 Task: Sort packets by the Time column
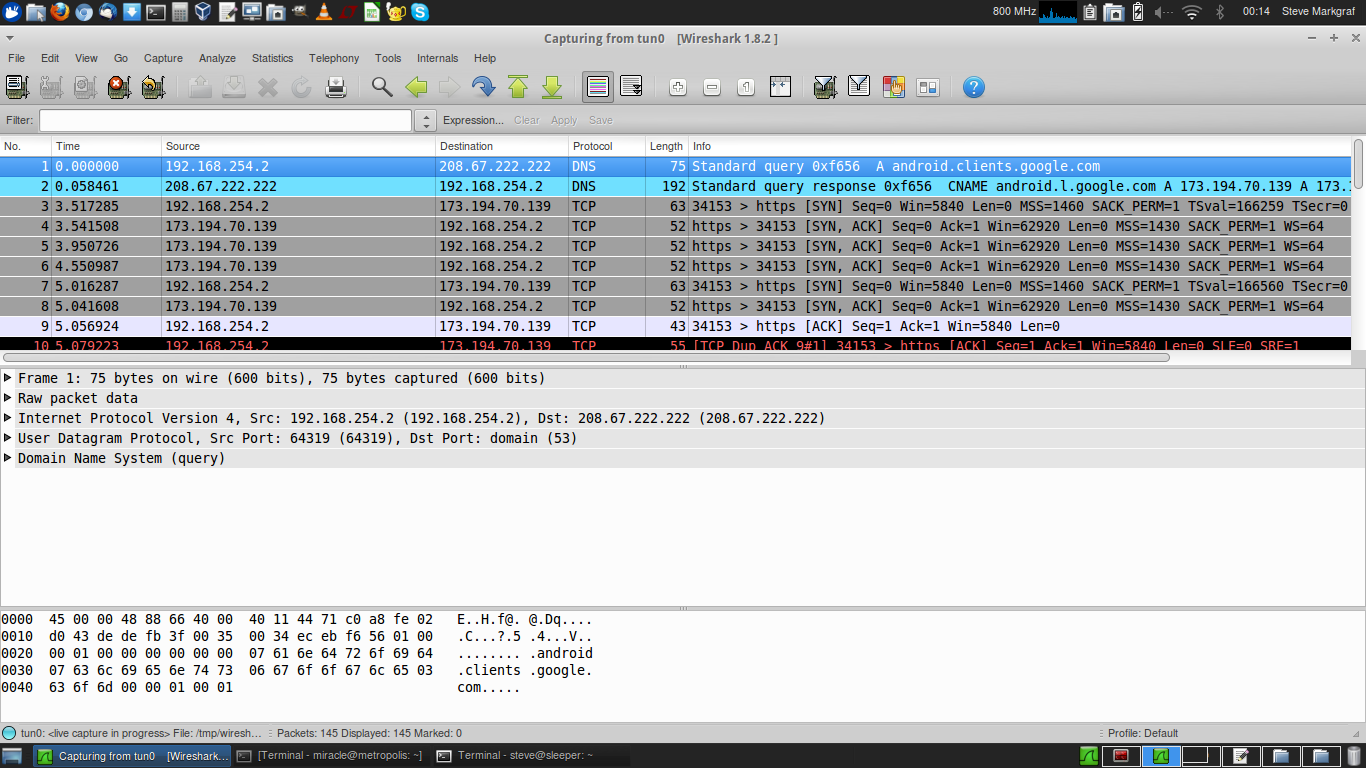(x=106, y=146)
